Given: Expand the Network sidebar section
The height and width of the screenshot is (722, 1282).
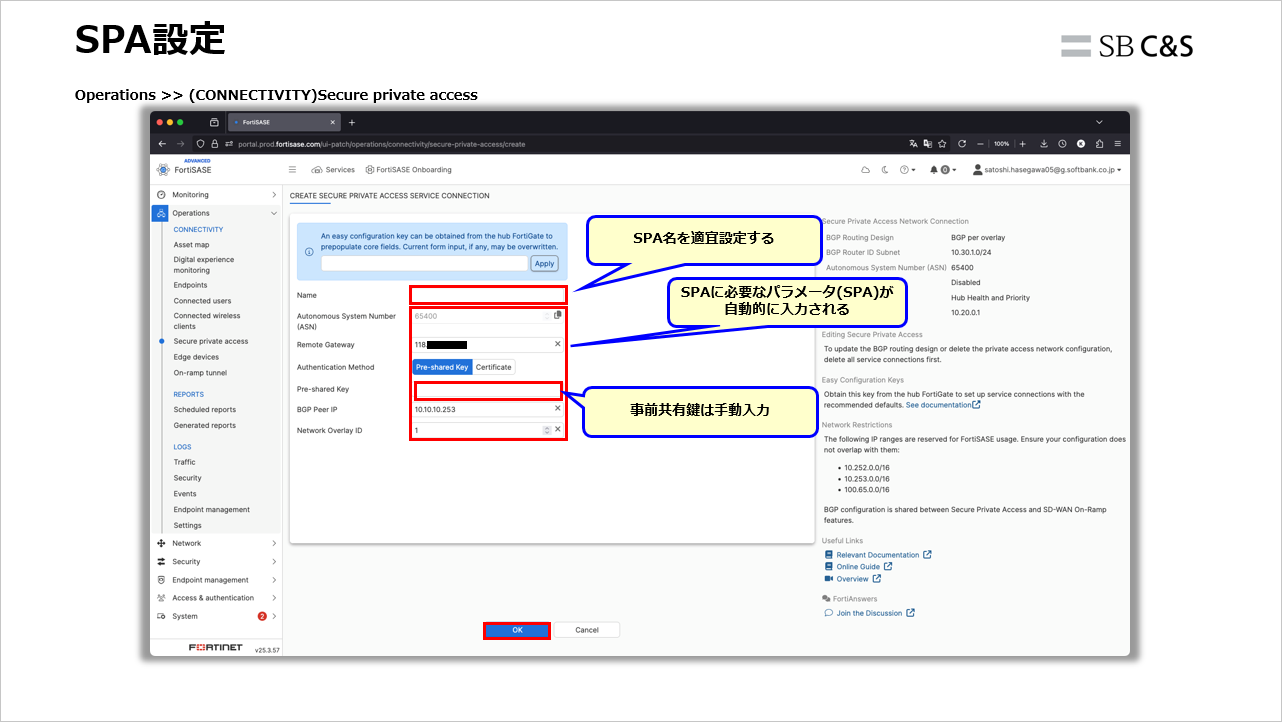Looking at the screenshot, I should coord(274,543).
